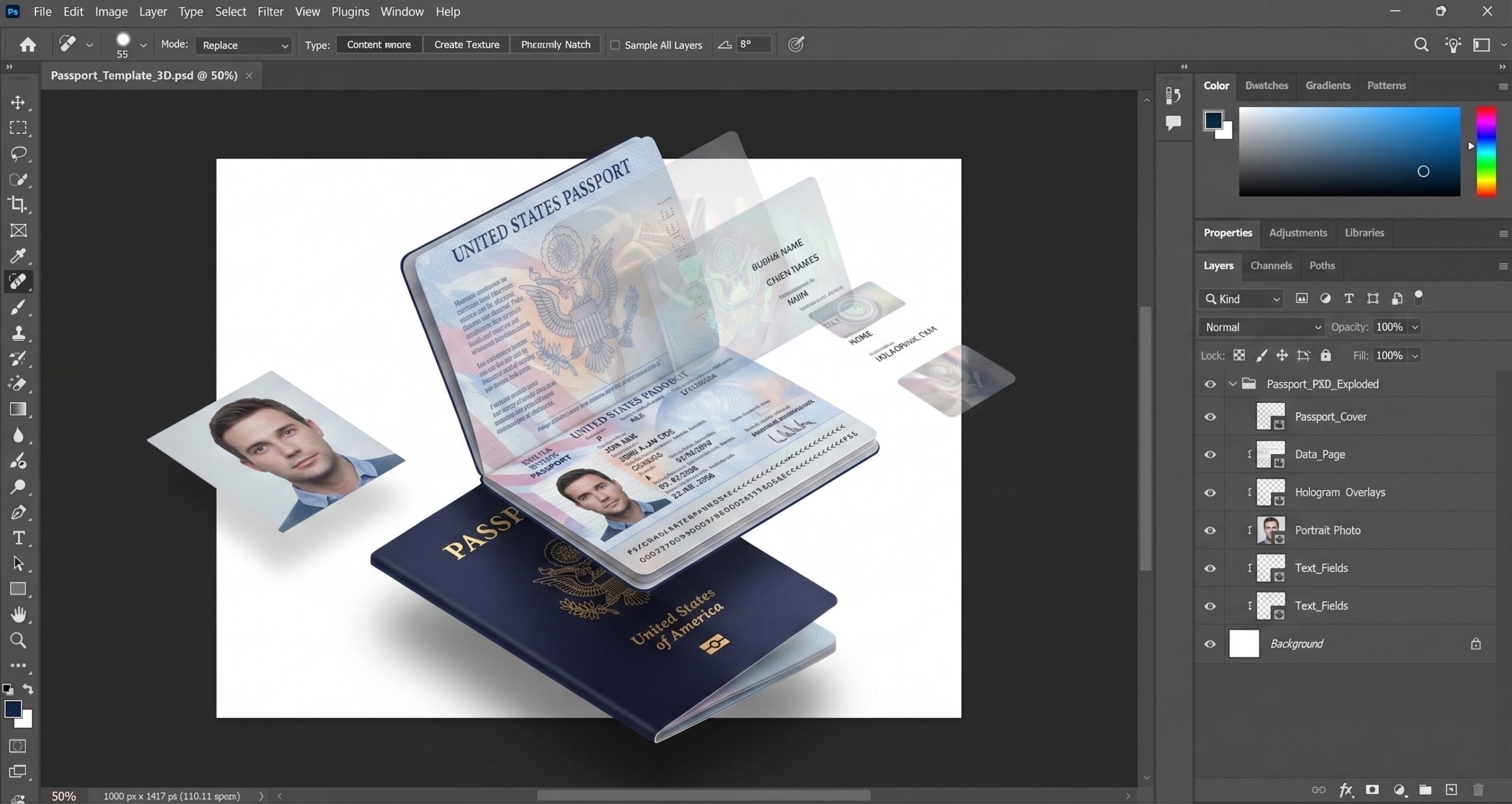Hide the Data_Page layer
The width and height of the screenshot is (1512, 804).
[x=1210, y=455]
